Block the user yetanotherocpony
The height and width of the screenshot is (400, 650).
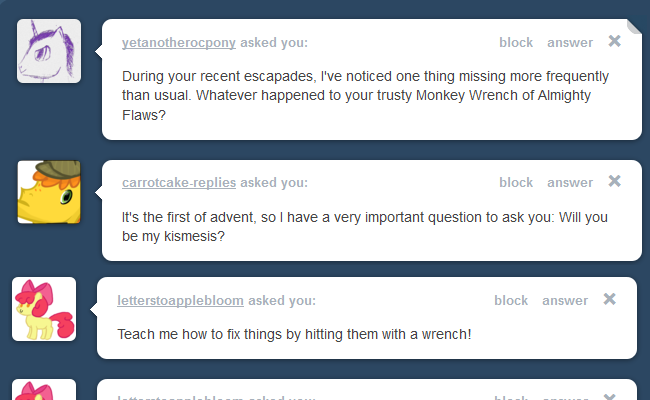(516, 43)
